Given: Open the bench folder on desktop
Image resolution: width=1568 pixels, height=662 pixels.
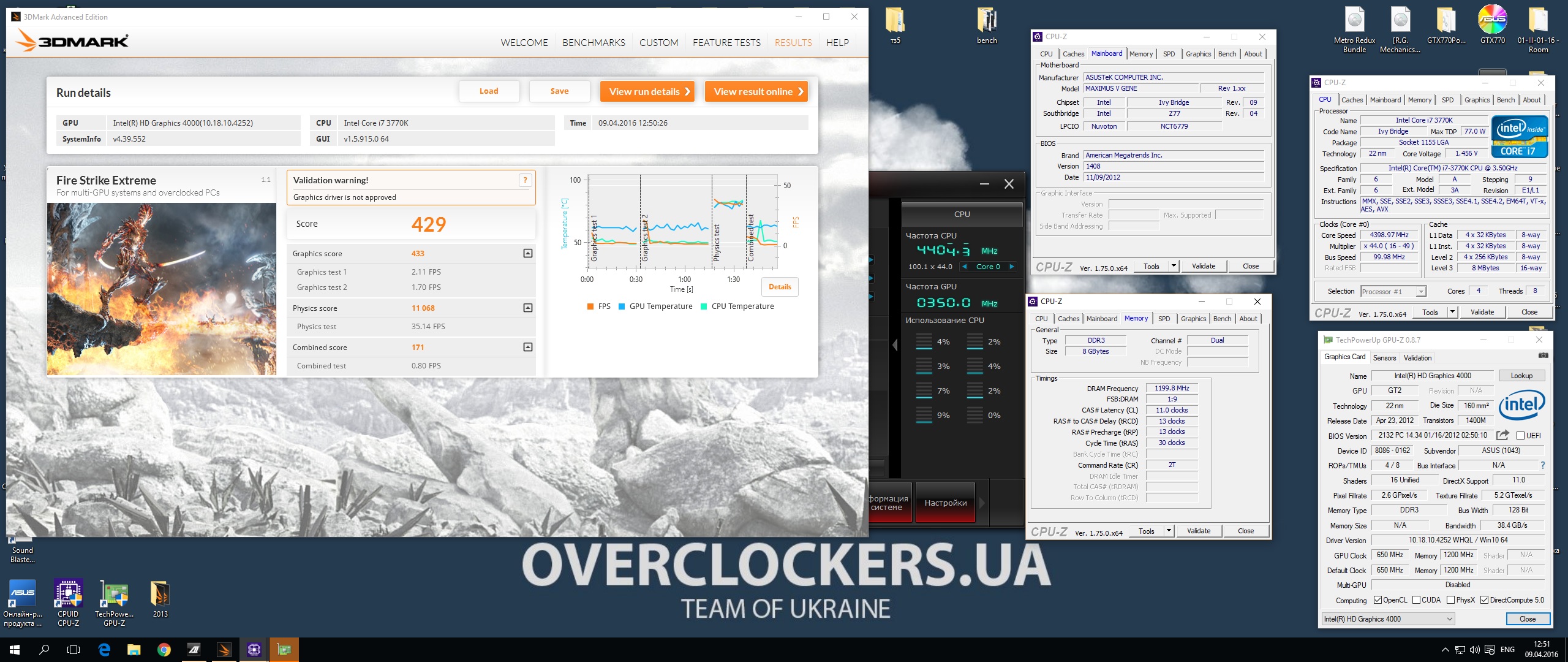Looking at the screenshot, I should (987, 26).
